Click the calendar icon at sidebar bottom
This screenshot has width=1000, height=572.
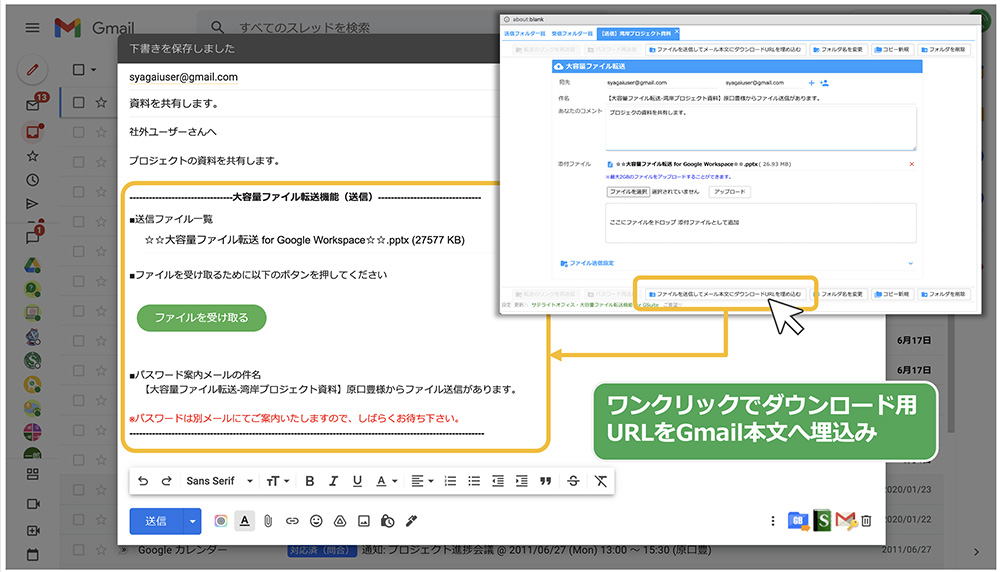coord(33,555)
